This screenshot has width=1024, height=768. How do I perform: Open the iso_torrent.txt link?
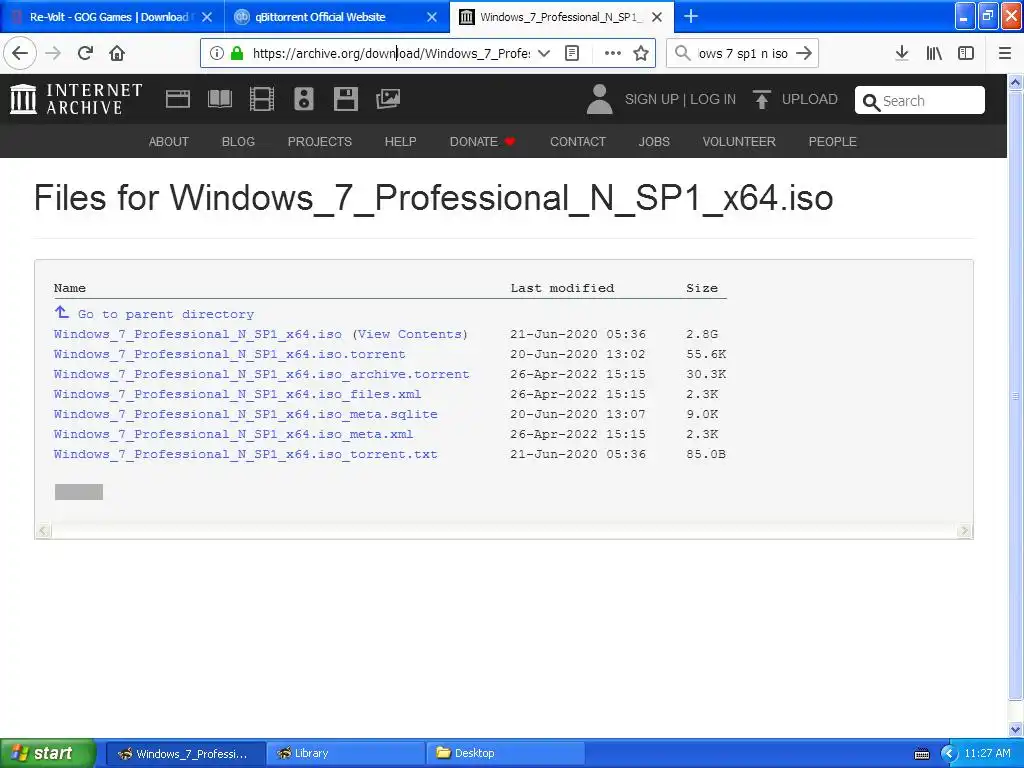tap(246, 454)
